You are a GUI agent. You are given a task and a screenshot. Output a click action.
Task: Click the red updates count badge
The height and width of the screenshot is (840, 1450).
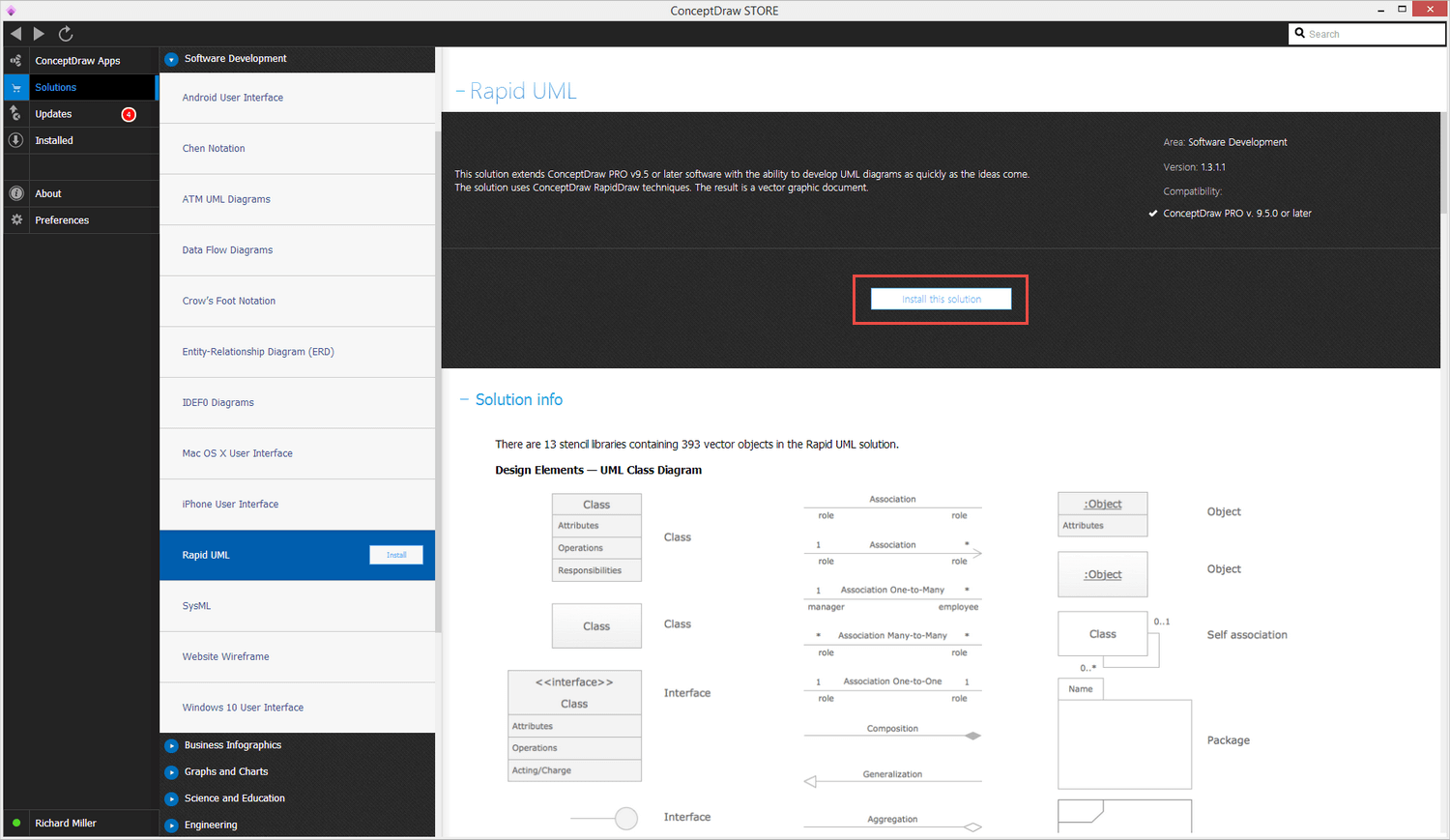click(x=129, y=114)
